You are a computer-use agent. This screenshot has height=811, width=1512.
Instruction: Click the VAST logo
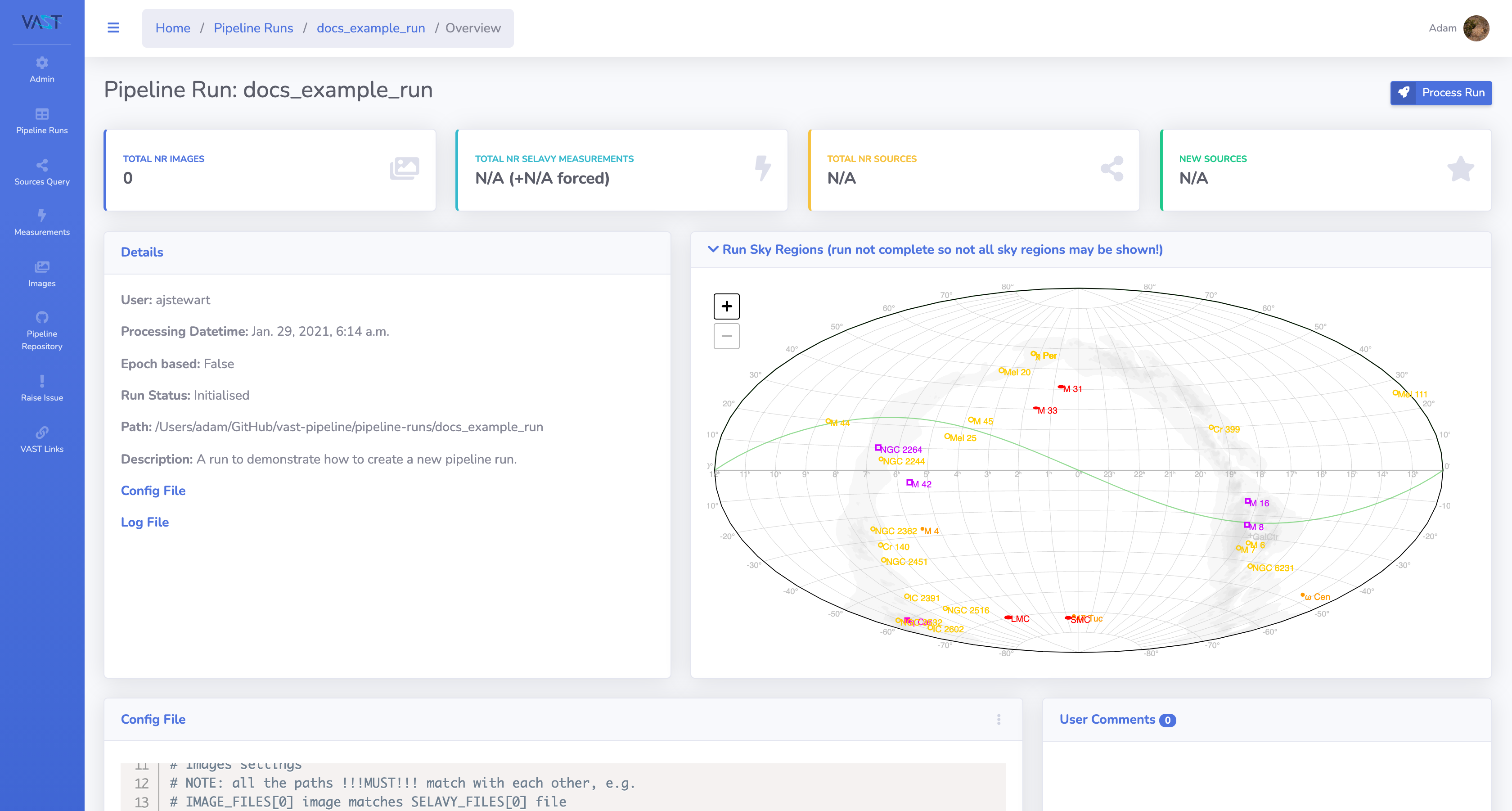pyautogui.click(x=42, y=23)
